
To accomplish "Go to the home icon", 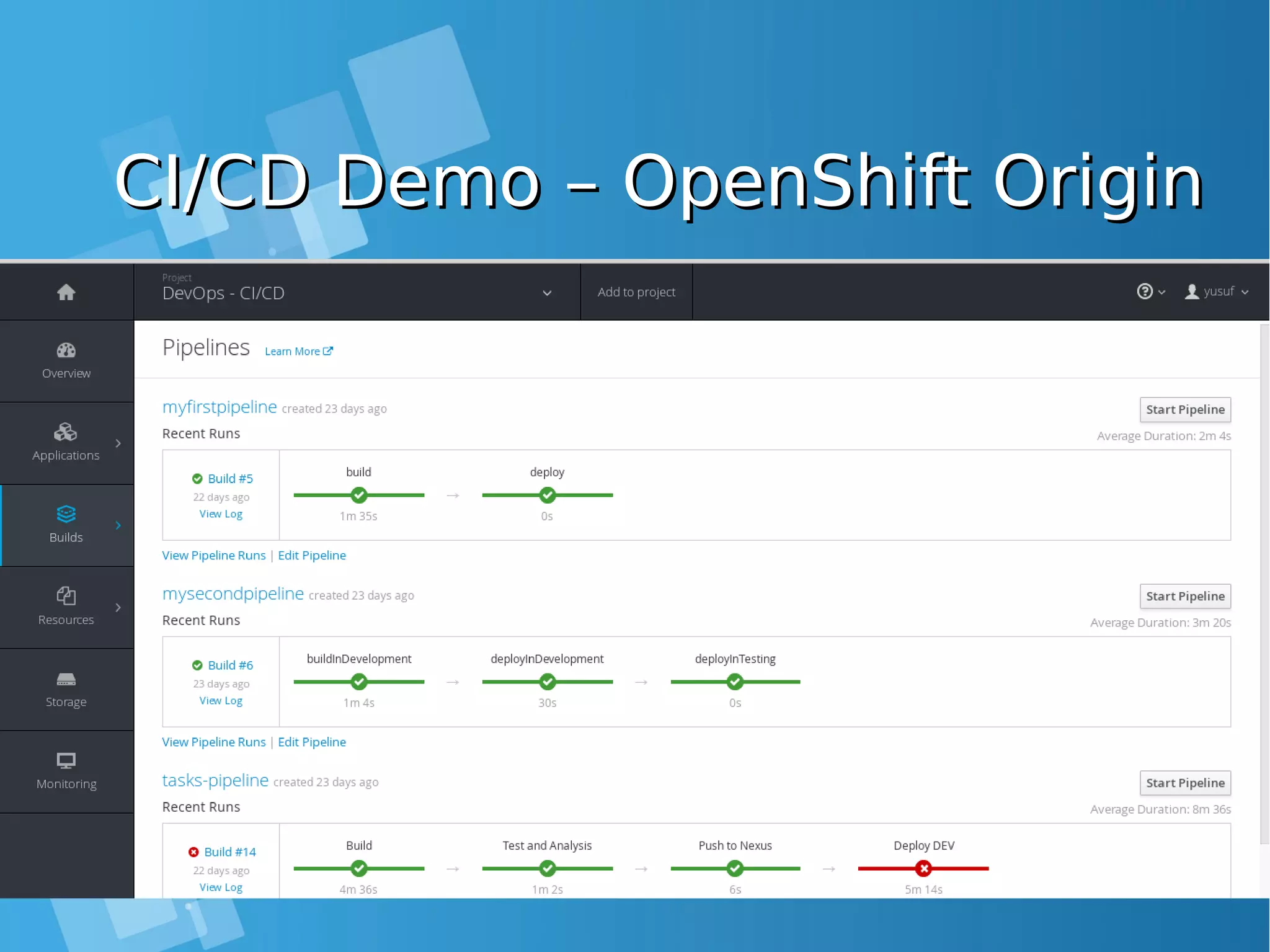I will point(66,292).
